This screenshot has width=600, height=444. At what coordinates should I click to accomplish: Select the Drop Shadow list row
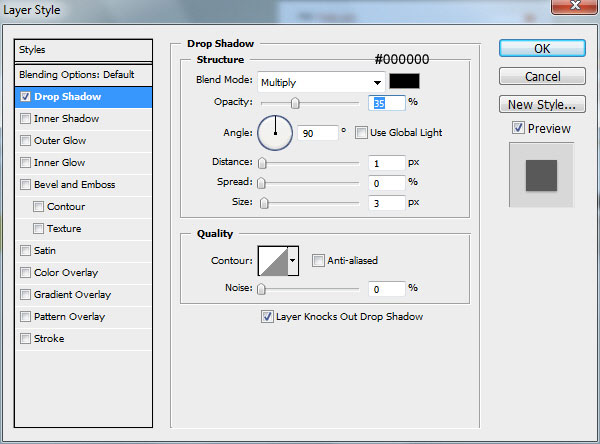click(x=83, y=97)
